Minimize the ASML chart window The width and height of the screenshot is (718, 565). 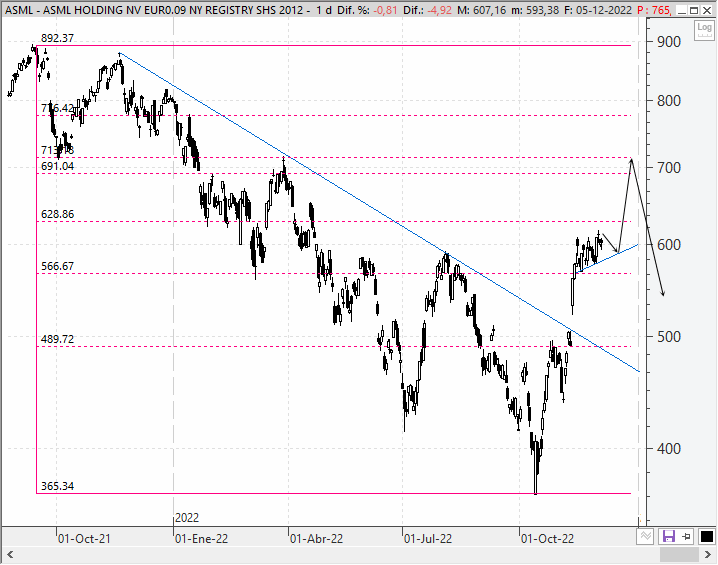coord(682,10)
